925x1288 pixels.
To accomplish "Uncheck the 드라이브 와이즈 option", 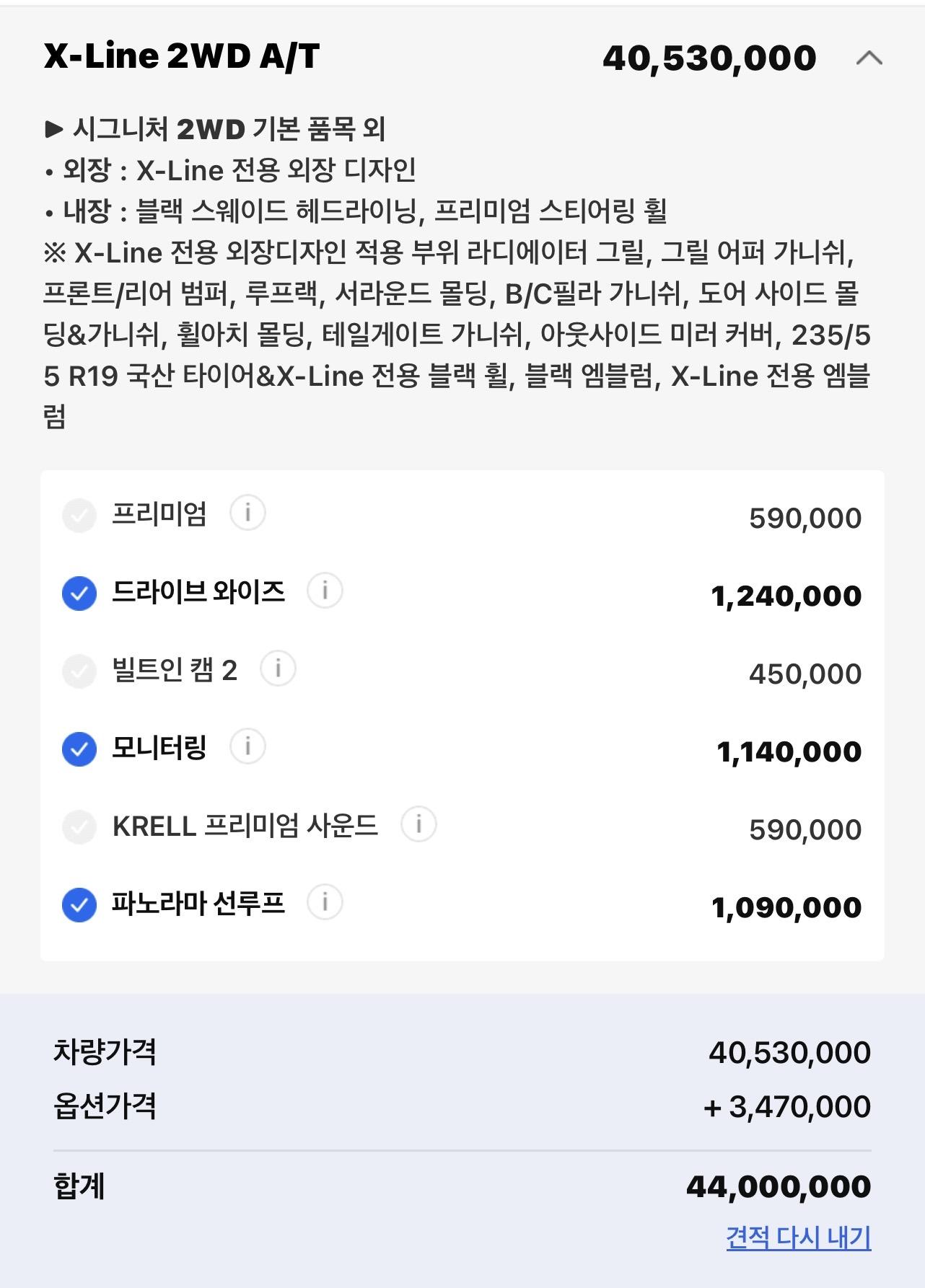I will pos(79,594).
